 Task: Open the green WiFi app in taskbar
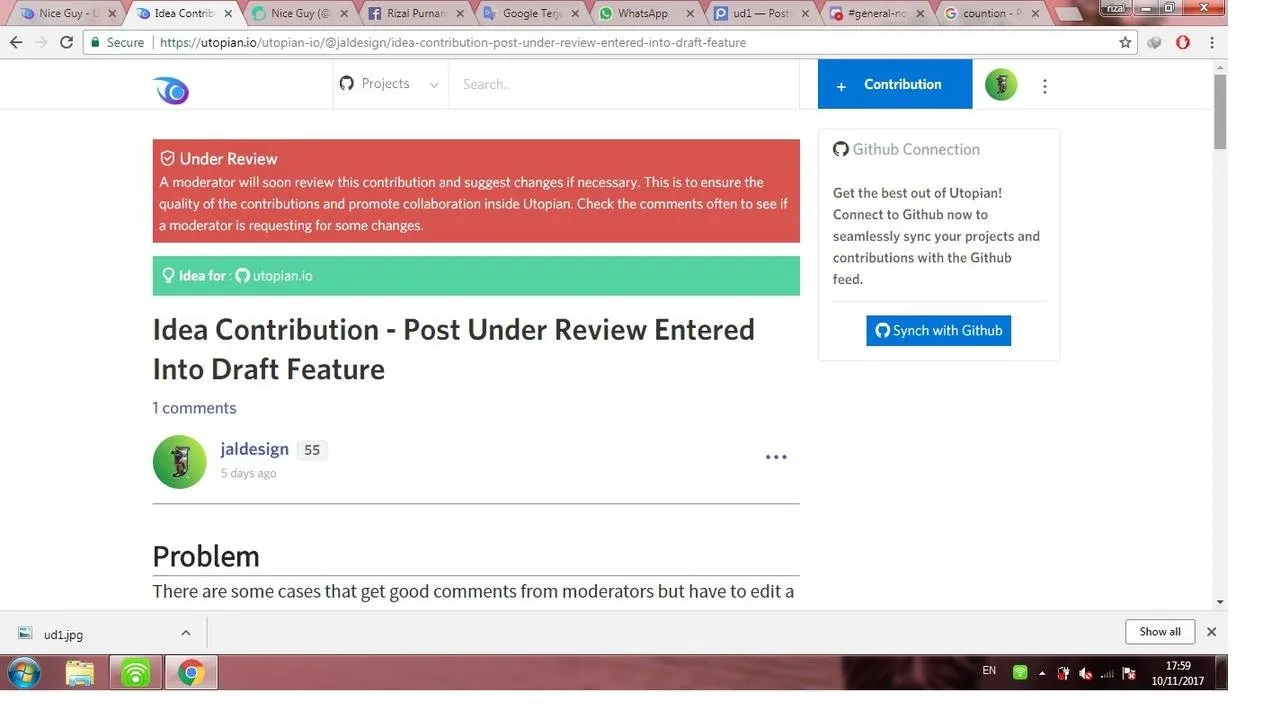(135, 673)
